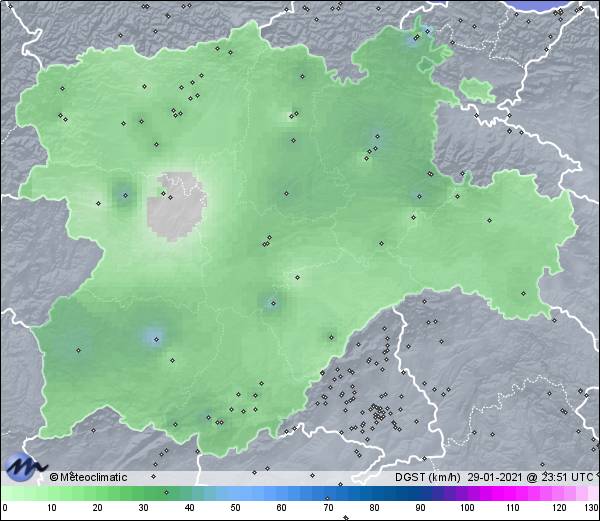Viewport: 600px width, 521px height.
Task: Click the station marker in the dark spot west of grey patch
Action: (x=125, y=195)
